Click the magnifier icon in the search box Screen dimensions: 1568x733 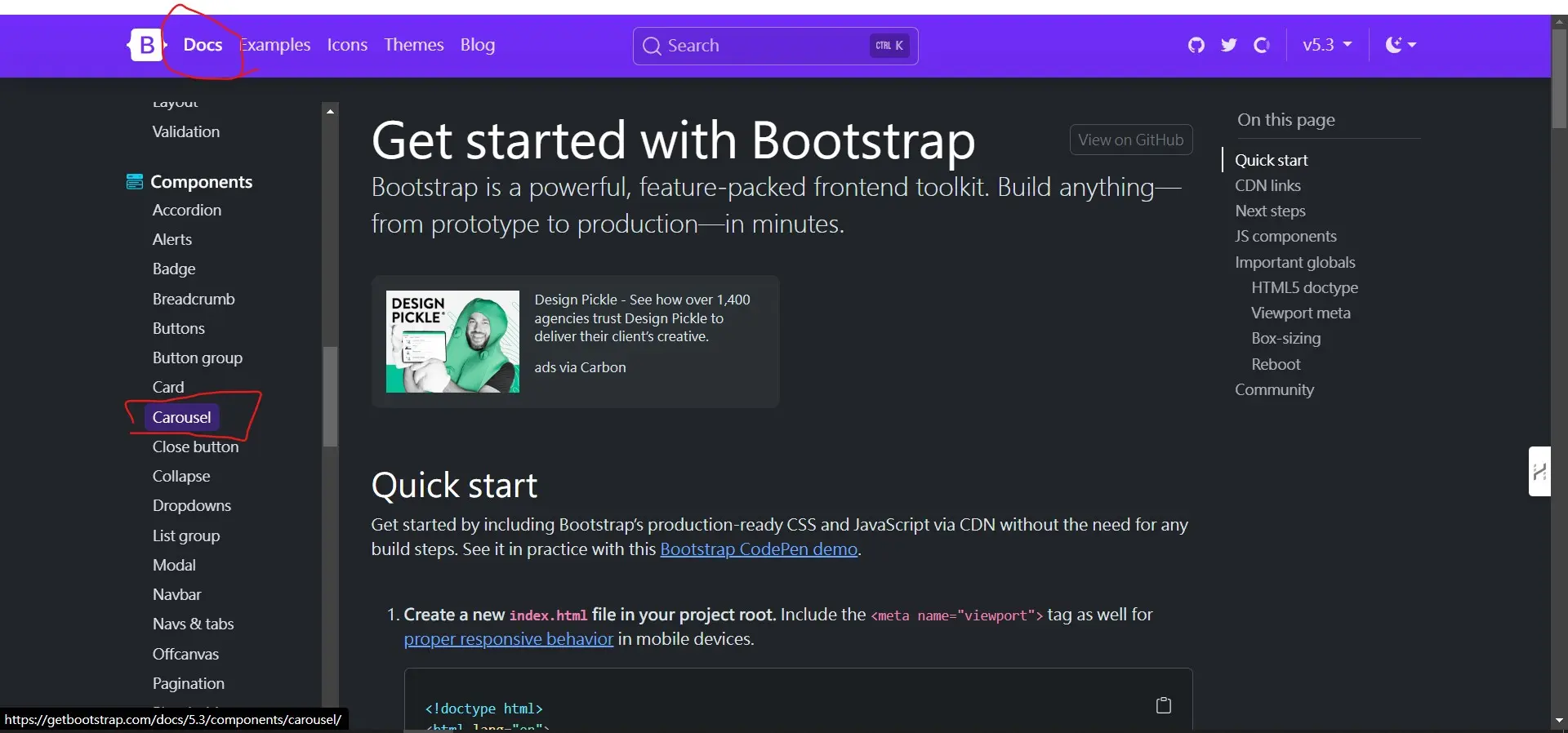click(652, 46)
